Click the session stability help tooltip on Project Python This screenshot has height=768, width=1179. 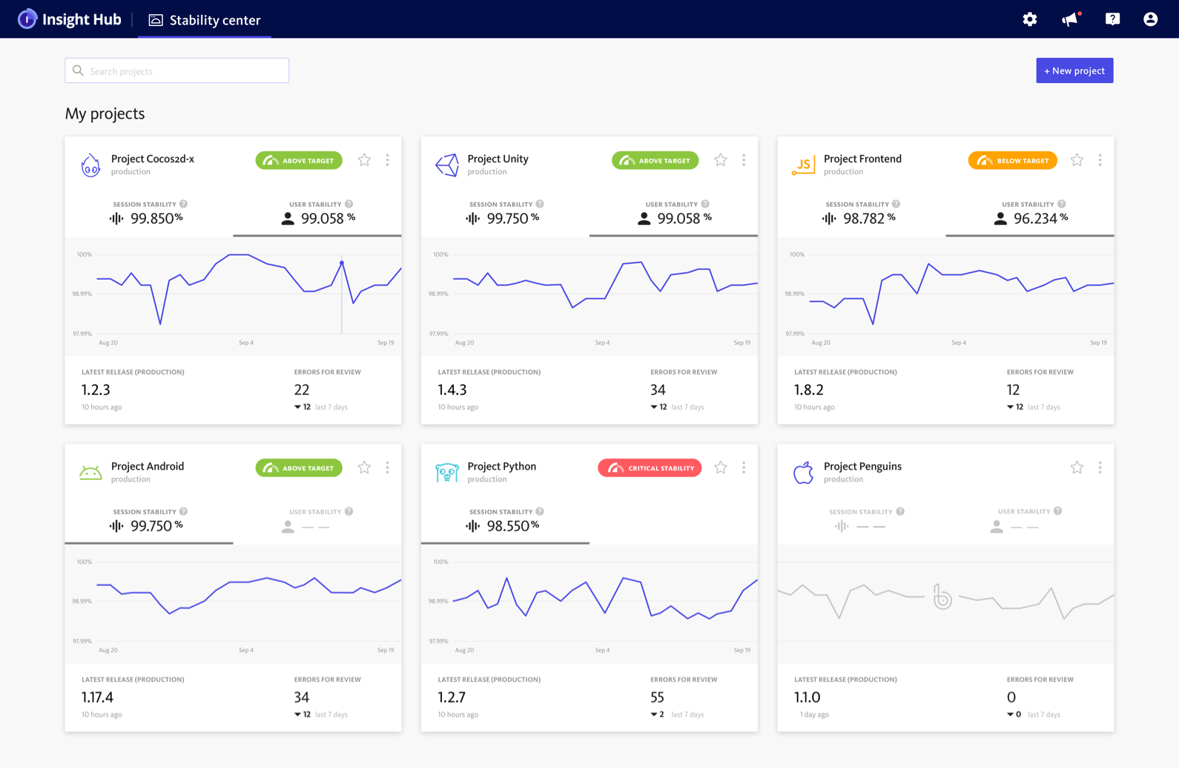(x=540, y=511)
